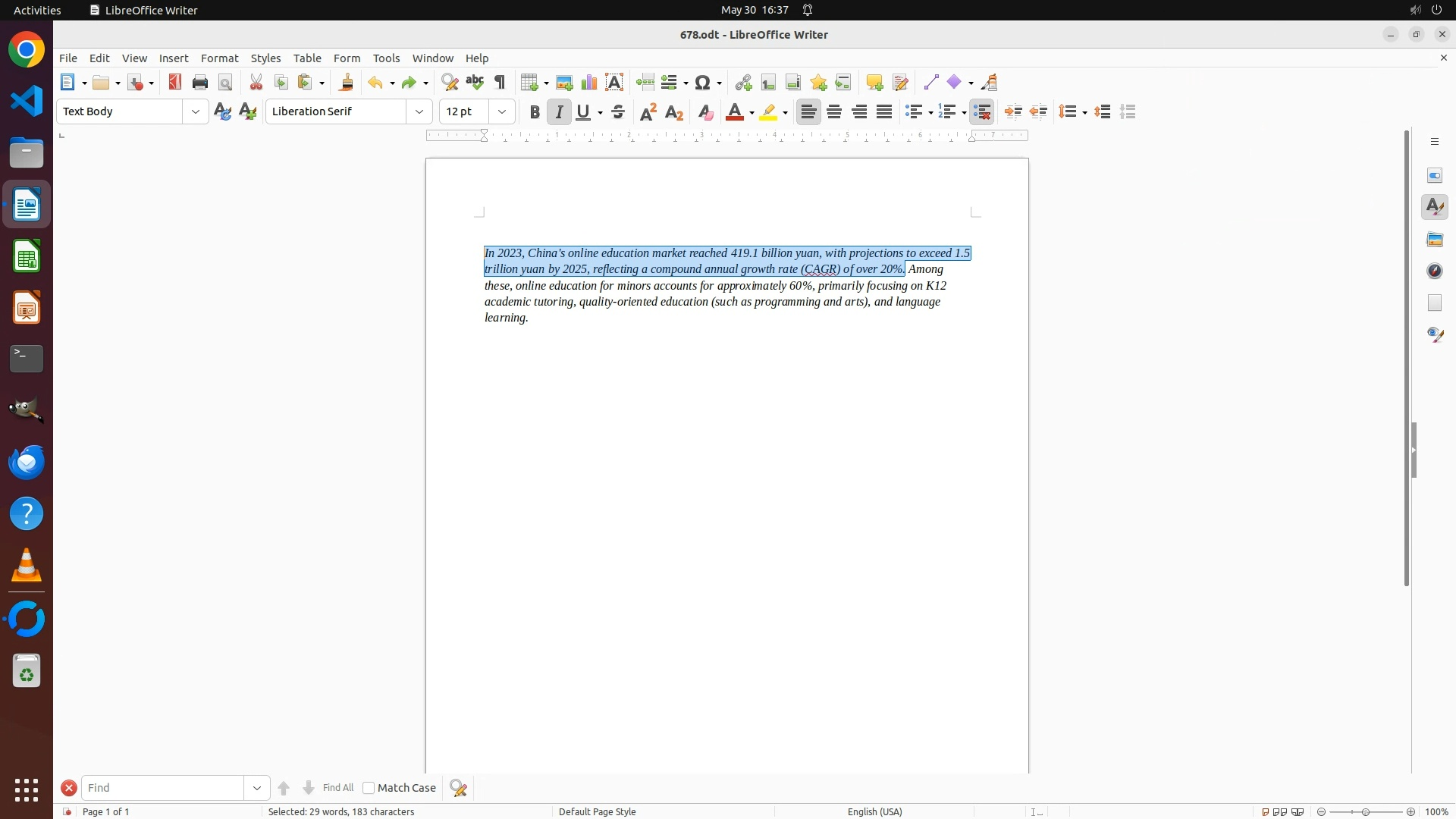The image size is (1456, 819).
Task: Open the sidebar Navigator panel
Action: [x=1435, y=271]
